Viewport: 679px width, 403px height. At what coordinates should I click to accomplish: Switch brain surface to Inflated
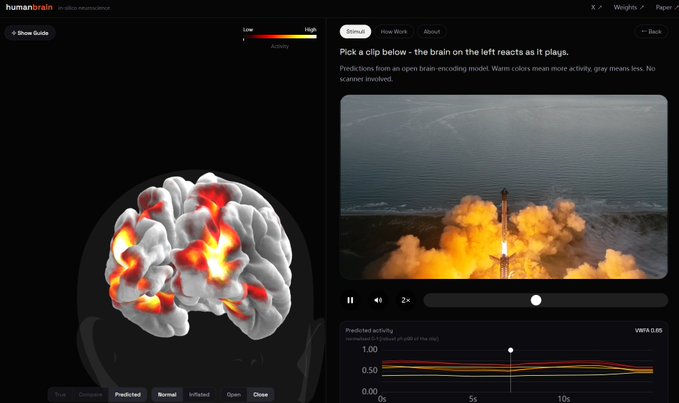pyautogui.click(x=199, y=394)
